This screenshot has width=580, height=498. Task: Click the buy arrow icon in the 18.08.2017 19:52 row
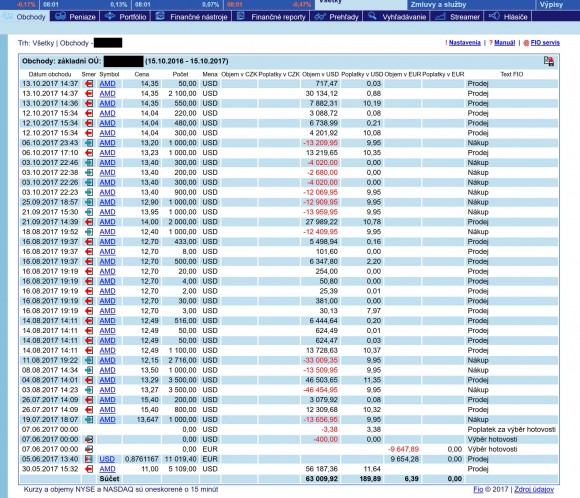(89, 232)
